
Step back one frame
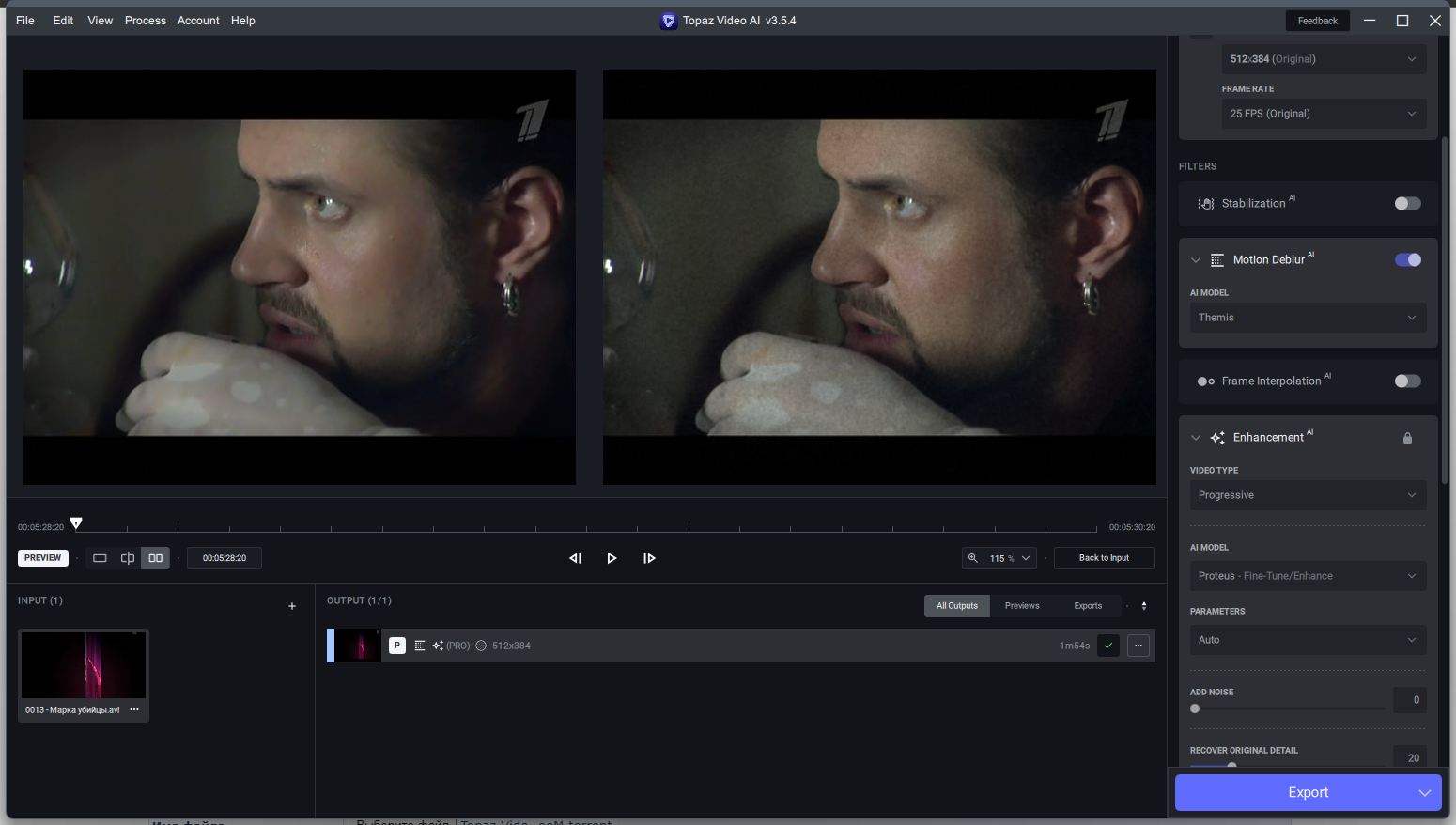[x=576, y=558]
